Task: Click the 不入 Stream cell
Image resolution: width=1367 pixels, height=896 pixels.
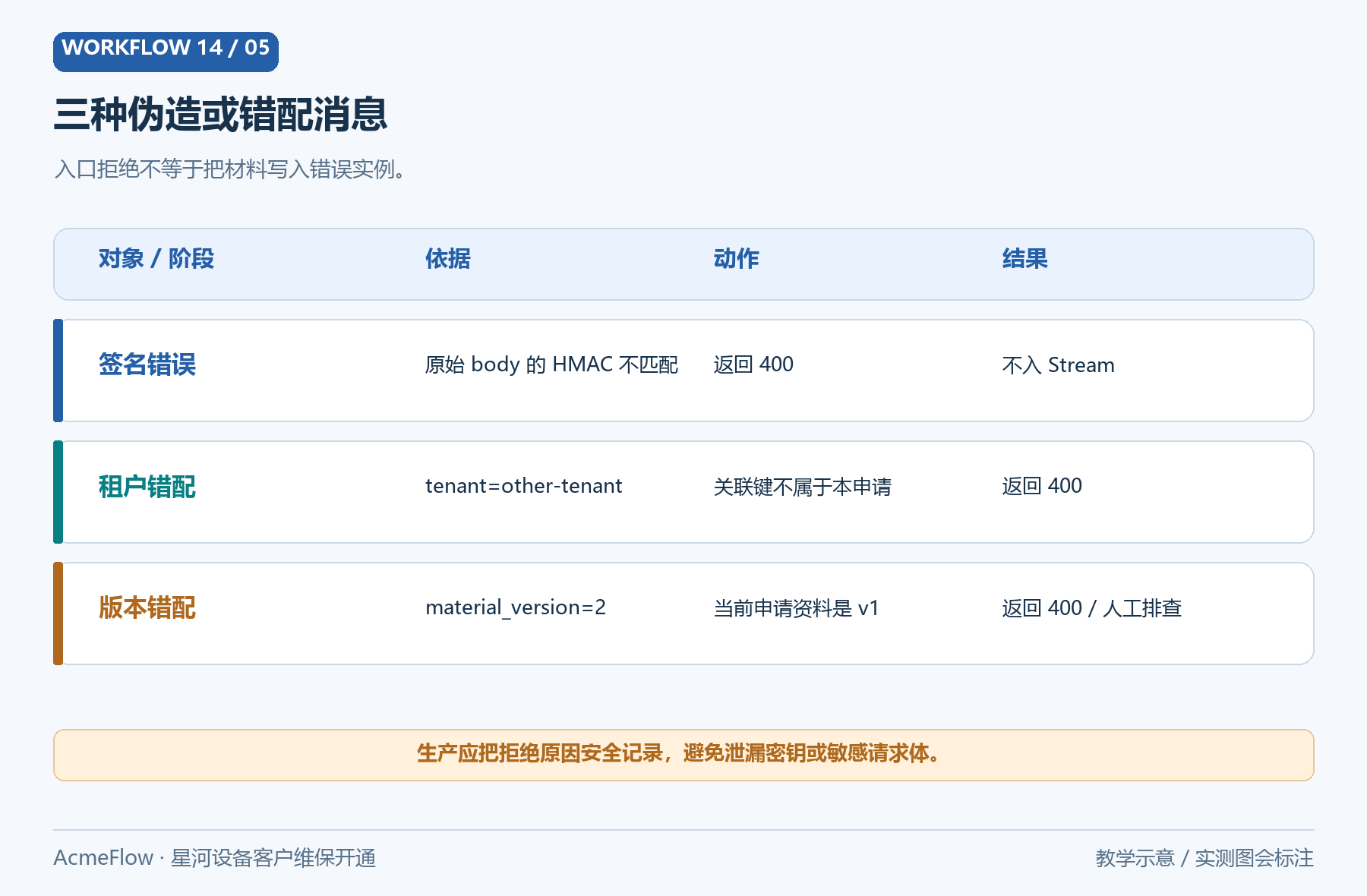Action: [x=1059, y=365]
